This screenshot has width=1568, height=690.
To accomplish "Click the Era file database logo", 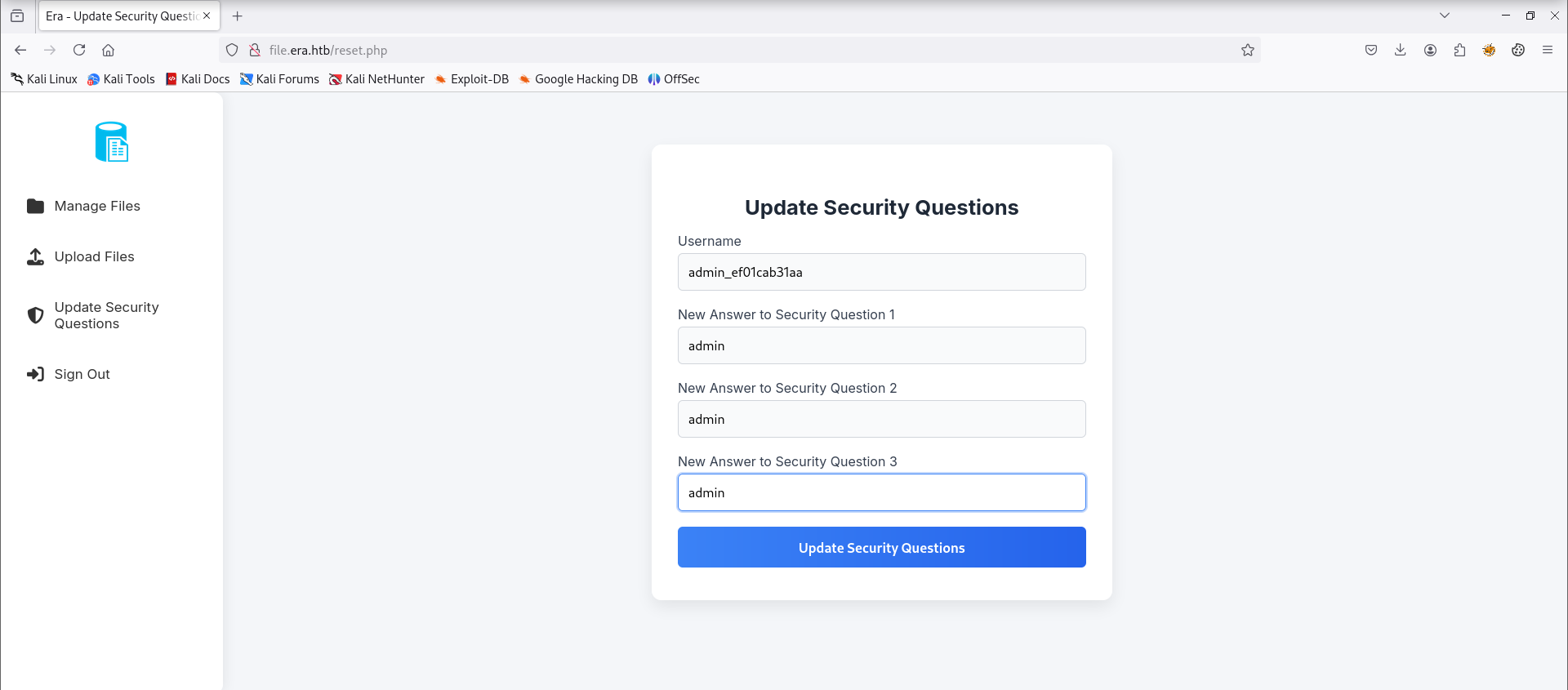I will [x=112, y=142].
